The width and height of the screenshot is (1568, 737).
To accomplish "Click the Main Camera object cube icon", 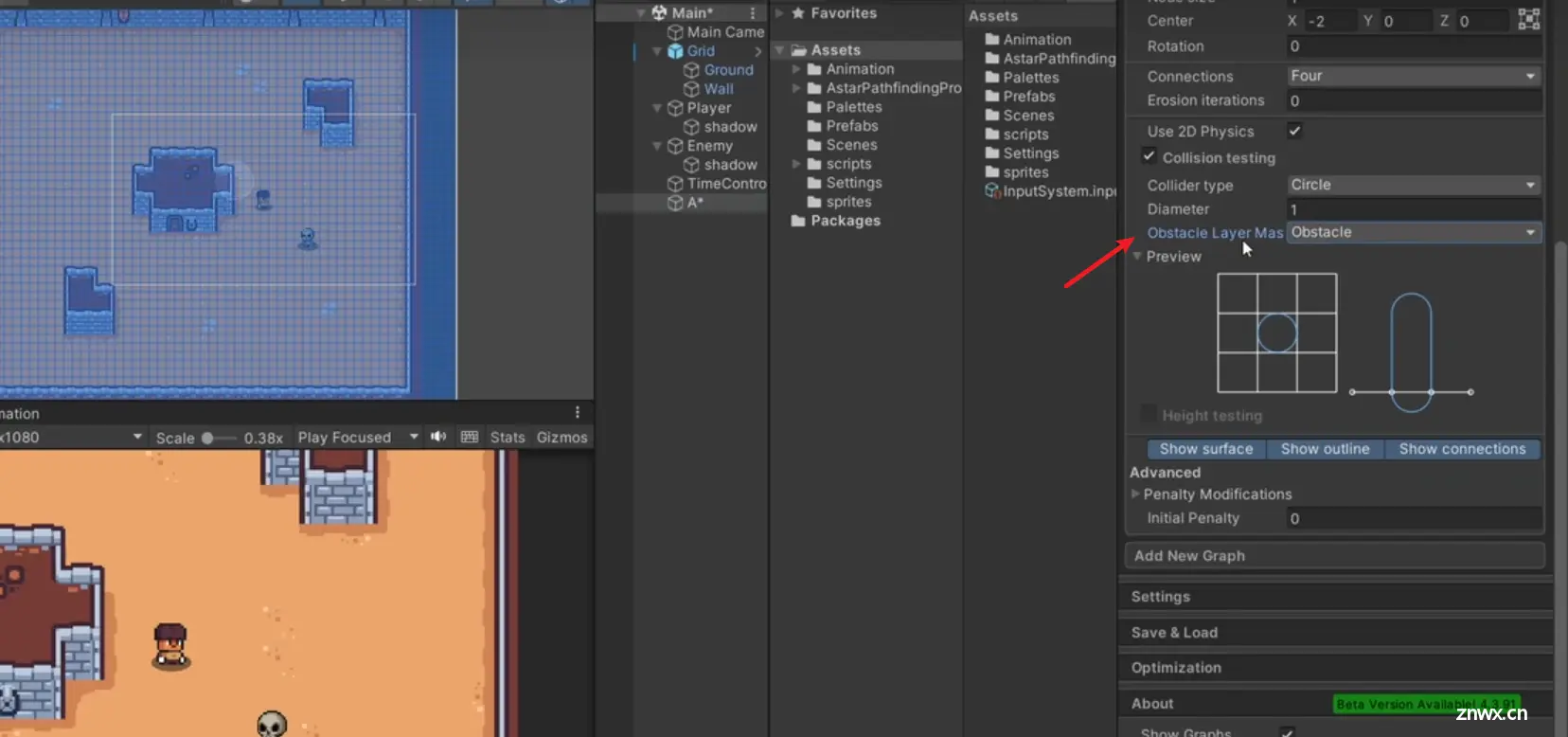I will click(x=675, y=32).
